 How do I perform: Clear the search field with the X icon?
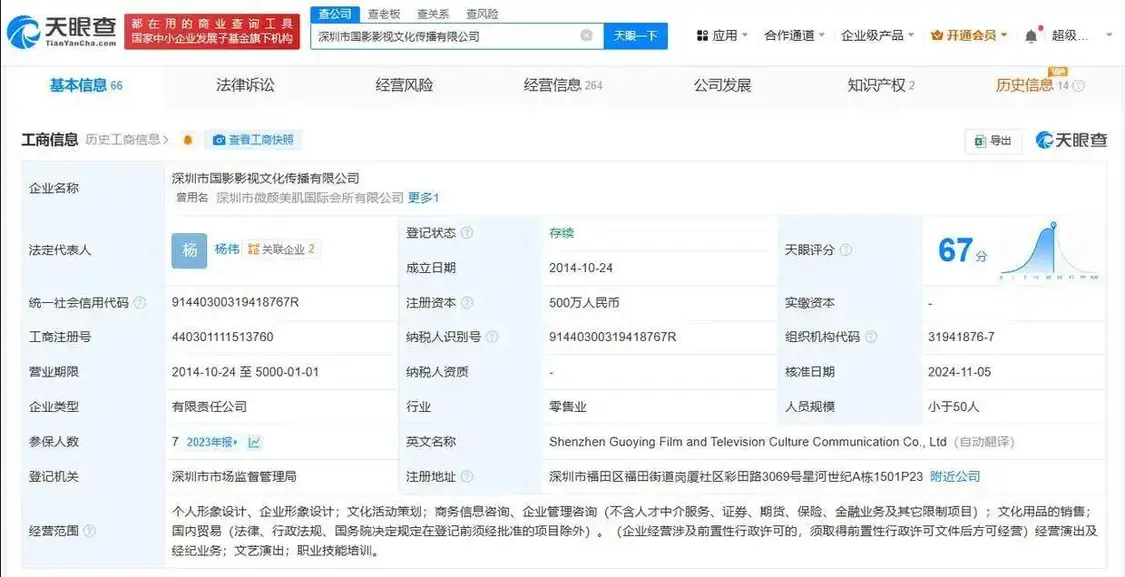586,35
